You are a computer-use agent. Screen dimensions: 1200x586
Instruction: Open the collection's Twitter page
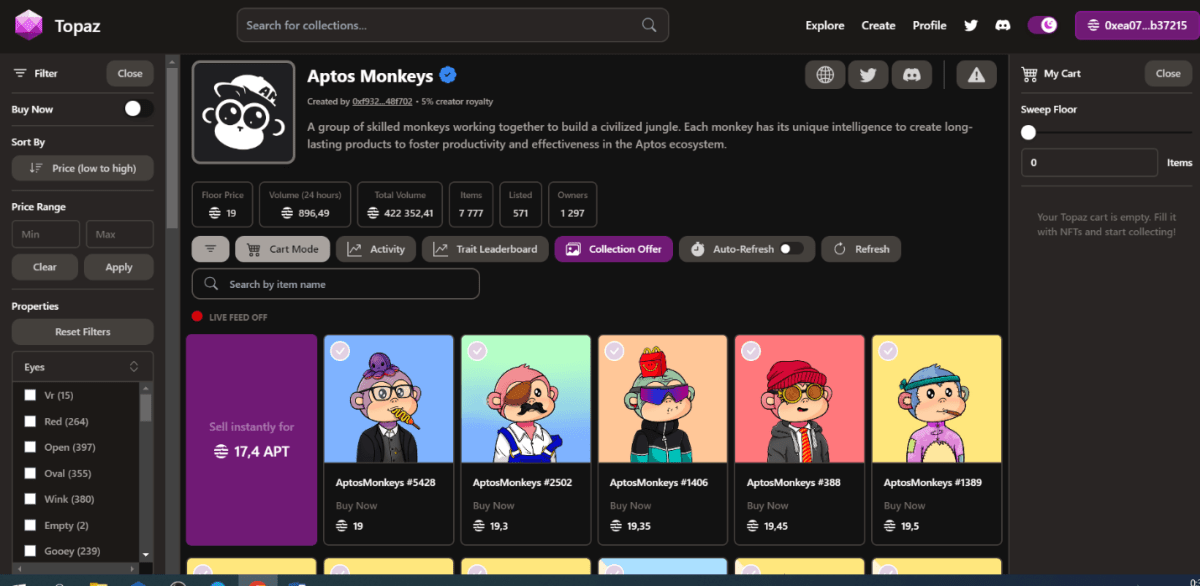pos(867,74)
